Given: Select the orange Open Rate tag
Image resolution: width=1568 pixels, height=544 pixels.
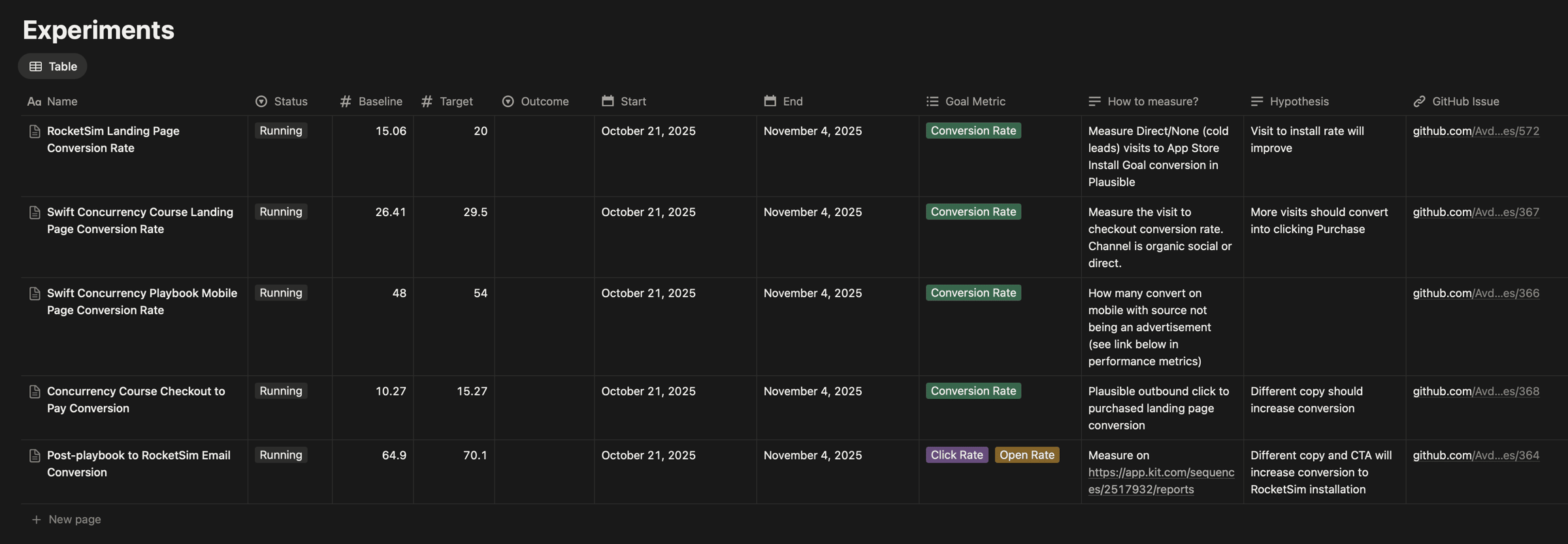Looking at the screenshot, I should (x=1026, y=455).
